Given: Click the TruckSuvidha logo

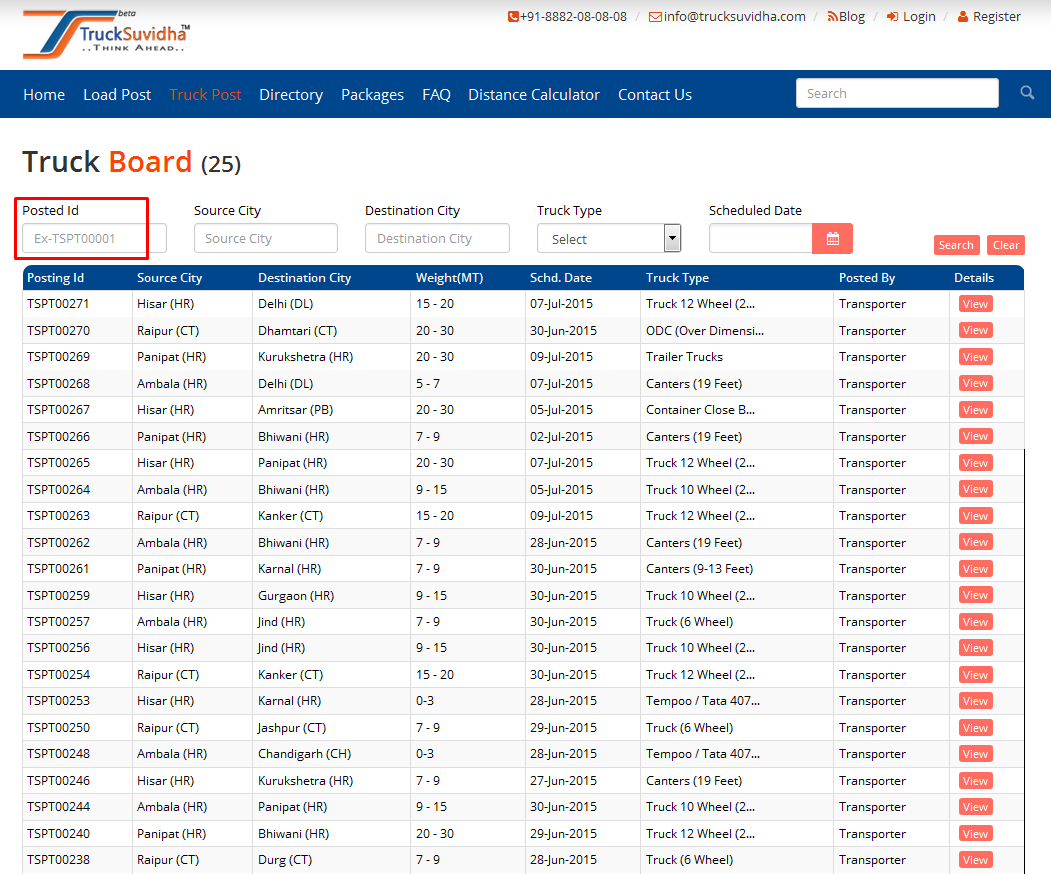Looking at the screenshot, I should (x=106, y=35).
